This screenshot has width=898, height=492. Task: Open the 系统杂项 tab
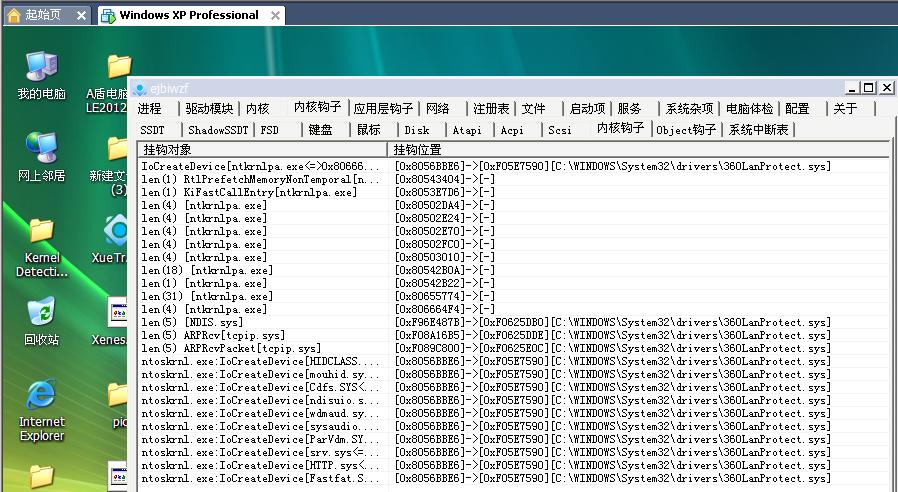coord(689,108)
